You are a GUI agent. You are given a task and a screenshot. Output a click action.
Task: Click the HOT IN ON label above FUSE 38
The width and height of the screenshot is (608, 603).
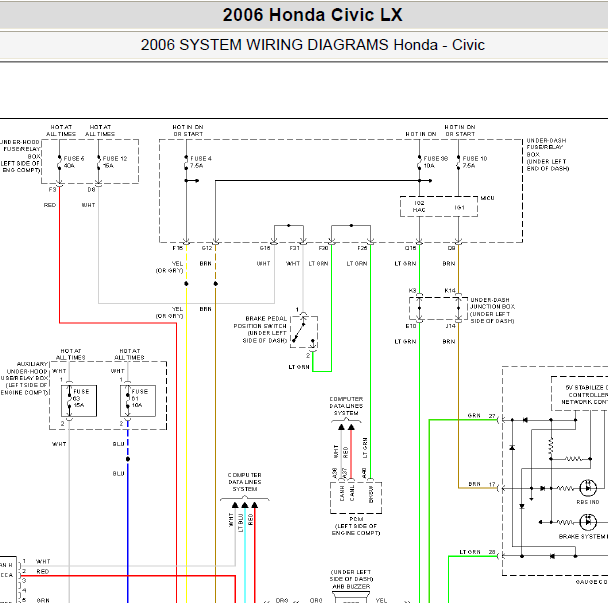[x=421, y=134]
